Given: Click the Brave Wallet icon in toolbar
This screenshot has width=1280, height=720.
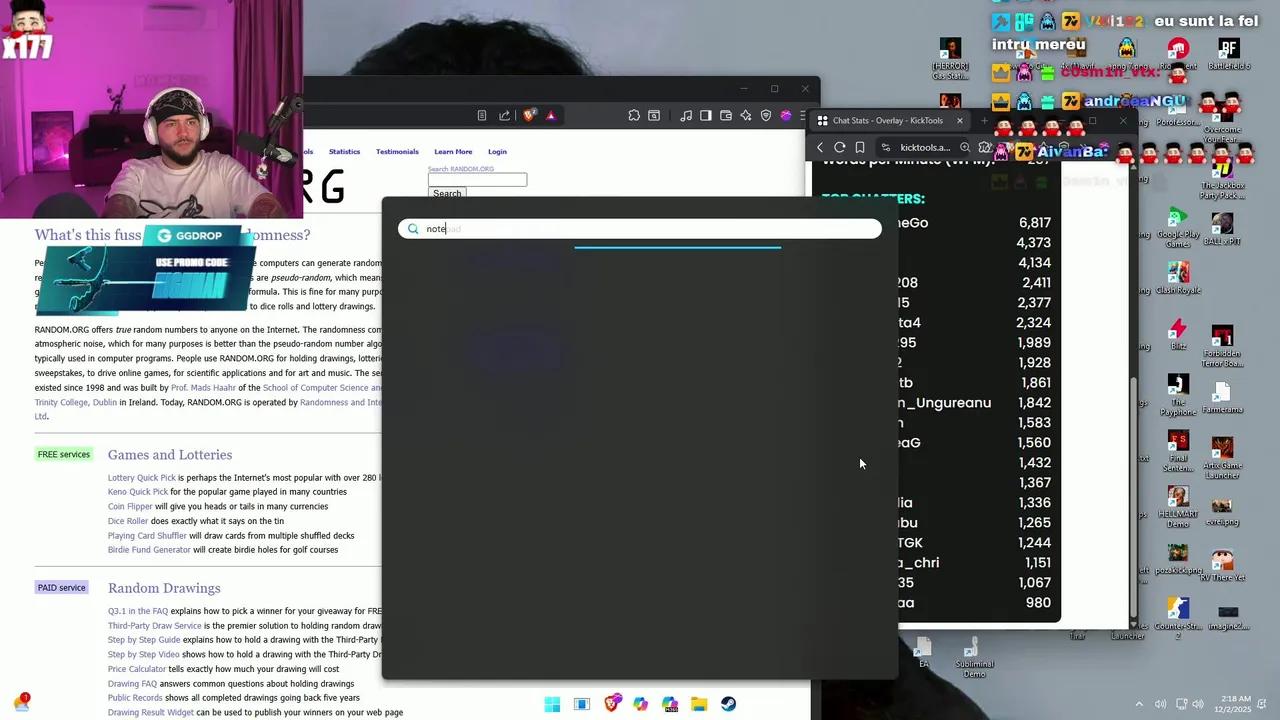Looking at the screenshot, I should (x=726, y=116).
